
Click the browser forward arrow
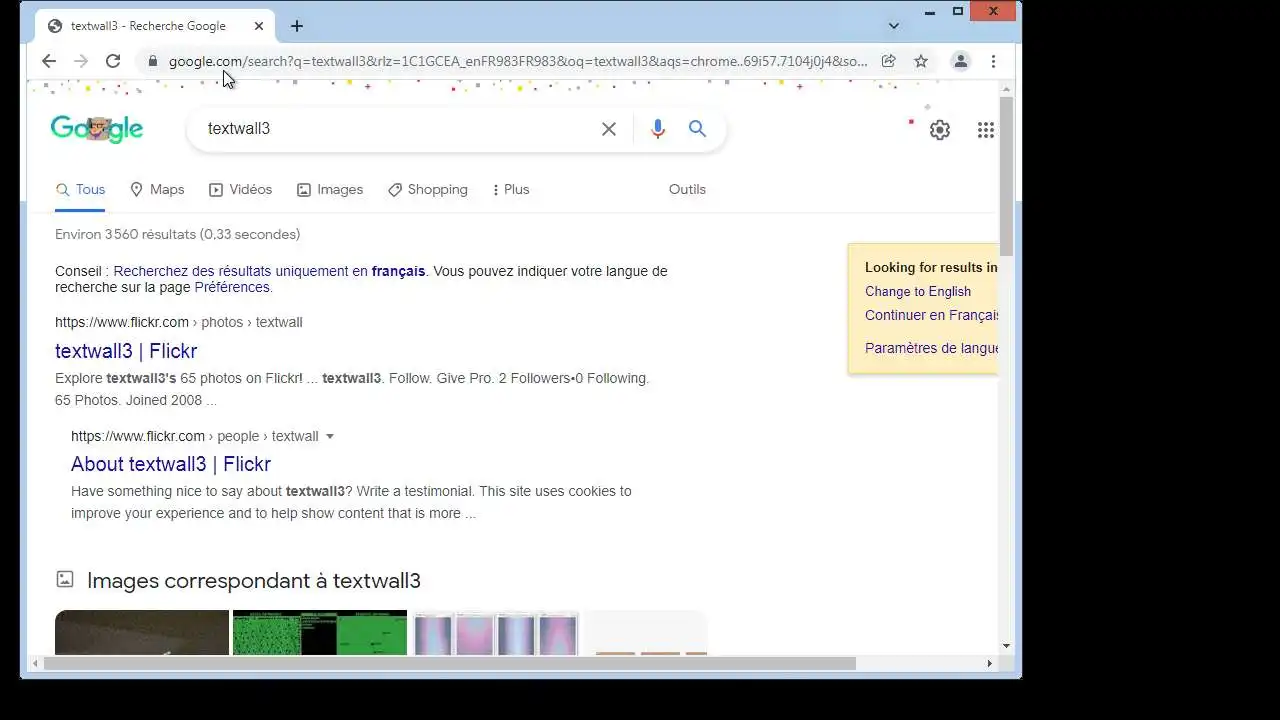[x=81, y=61]
